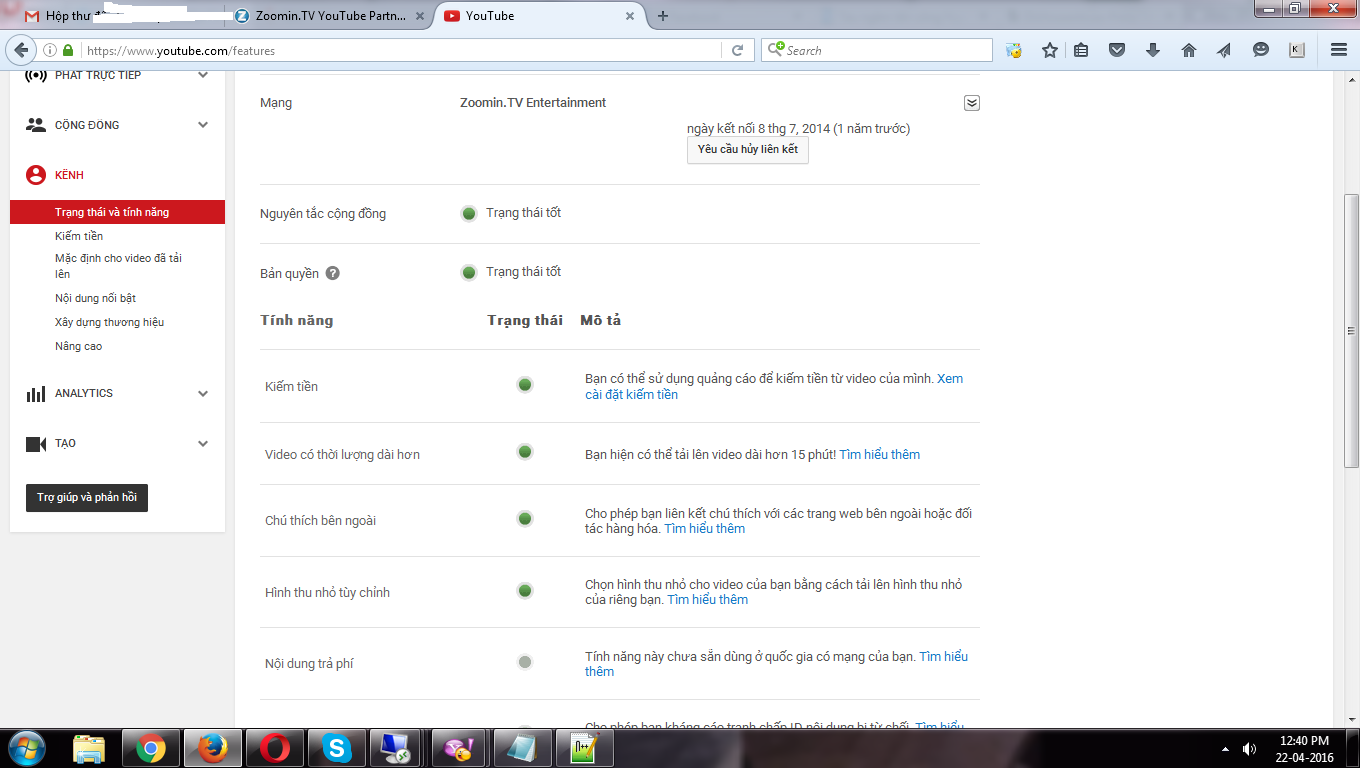The height and width of the screenshot is (768, 1360).
Task: Open Xây dựng thương hiệu in sidebar
Action: [109, 322]
